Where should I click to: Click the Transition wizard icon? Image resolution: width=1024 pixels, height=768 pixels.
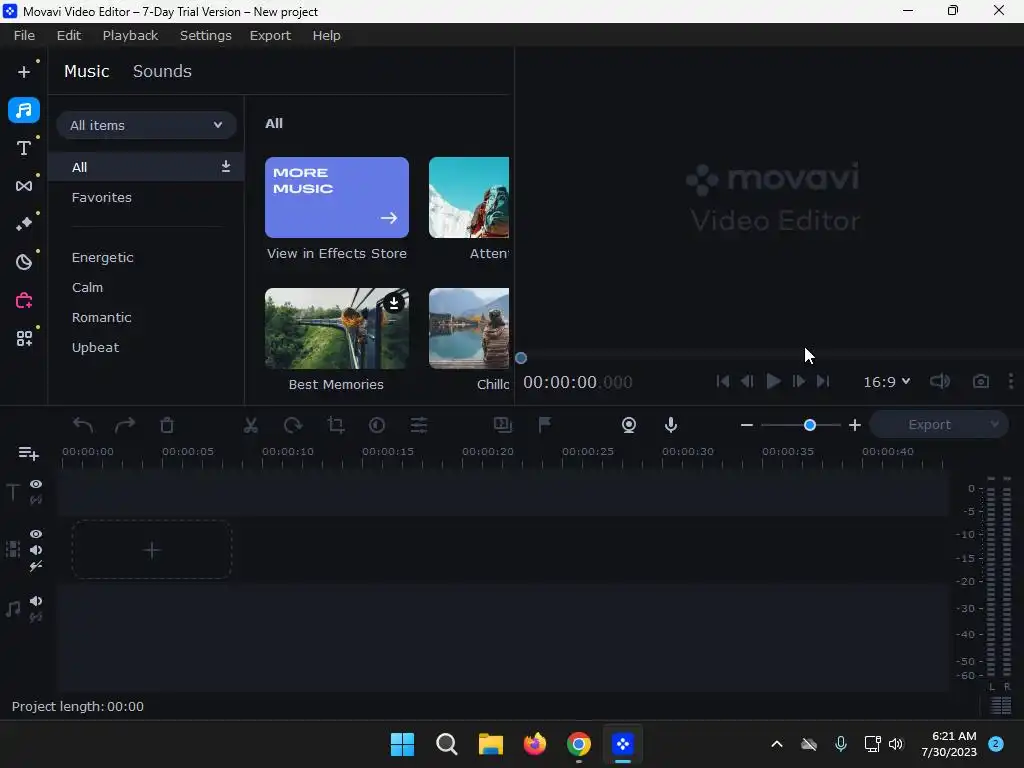click(503, 425)
